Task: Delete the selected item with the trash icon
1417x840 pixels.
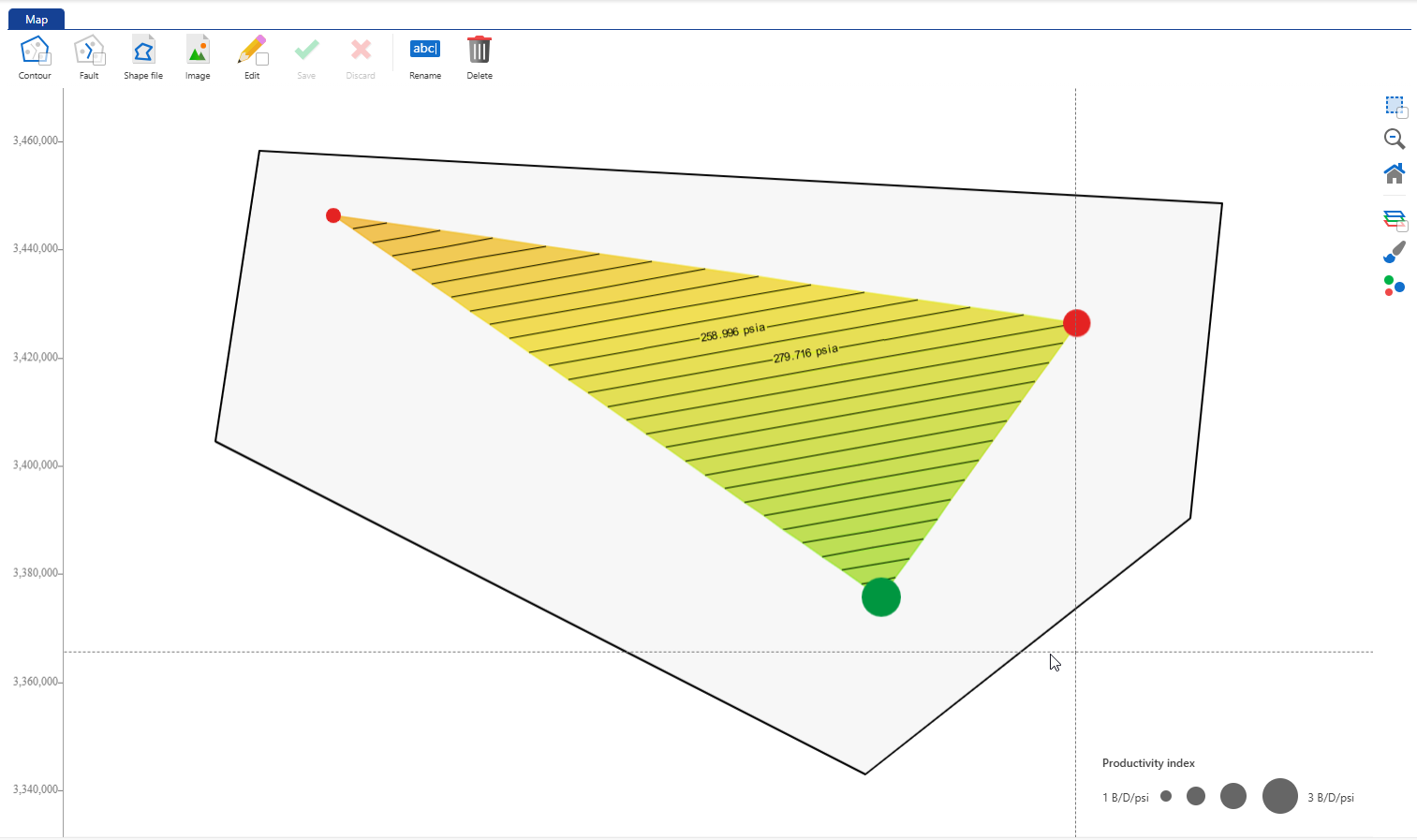Action: point(480,58)
